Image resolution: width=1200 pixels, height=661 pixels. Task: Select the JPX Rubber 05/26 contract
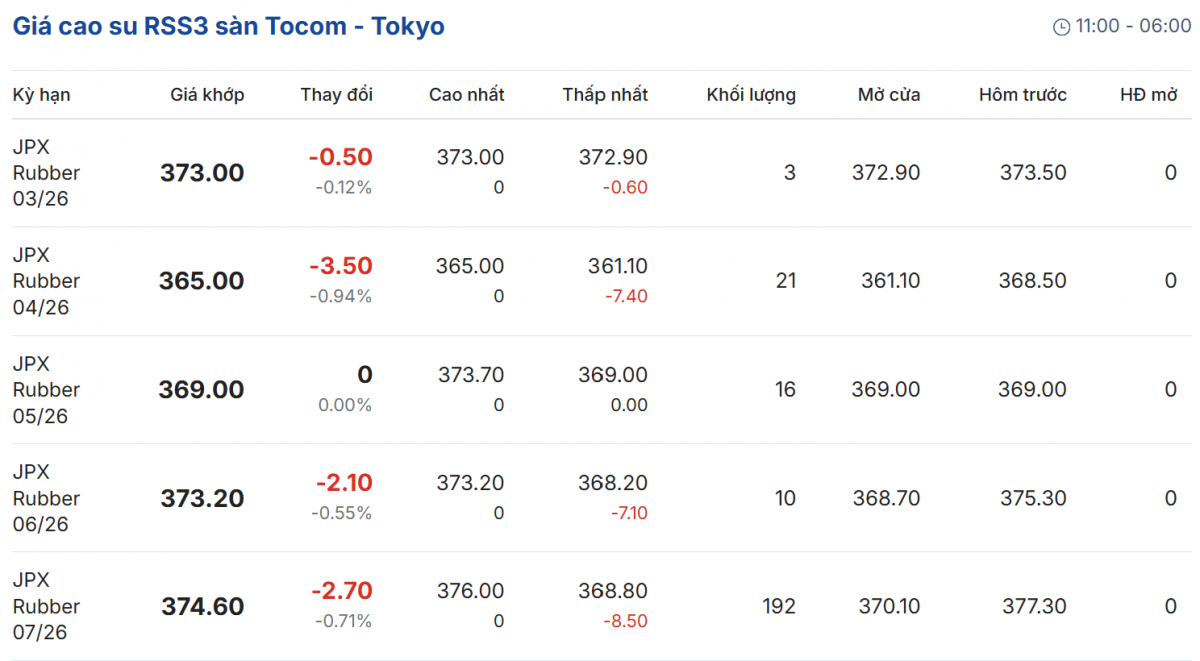click(46, 390)
